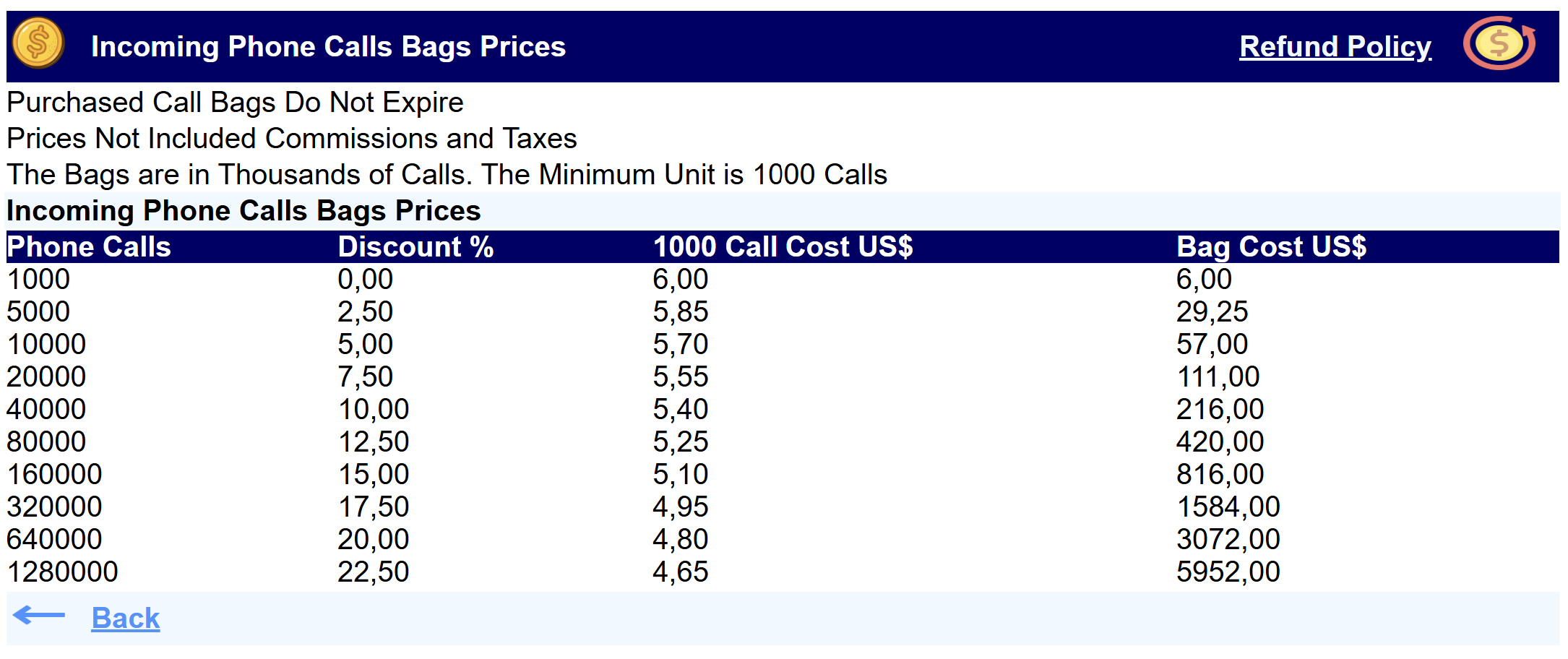Click the 4,95 call cost value
This screenshot has height=659, width=1568.
coord(680,507)
